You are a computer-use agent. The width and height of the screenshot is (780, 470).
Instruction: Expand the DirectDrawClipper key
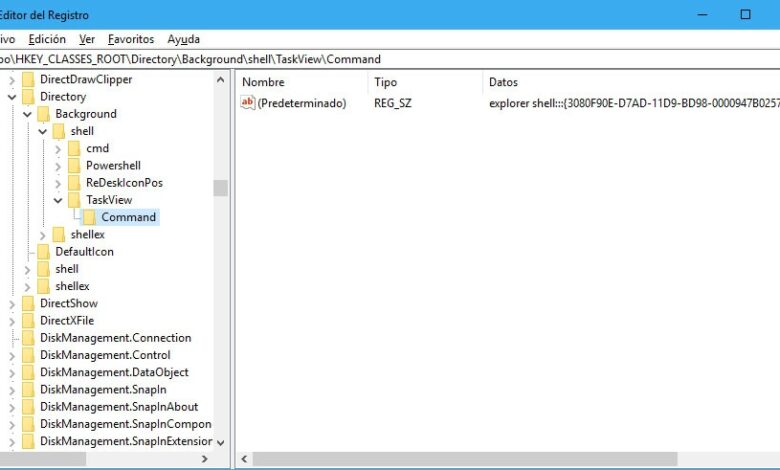coord(12,80)
